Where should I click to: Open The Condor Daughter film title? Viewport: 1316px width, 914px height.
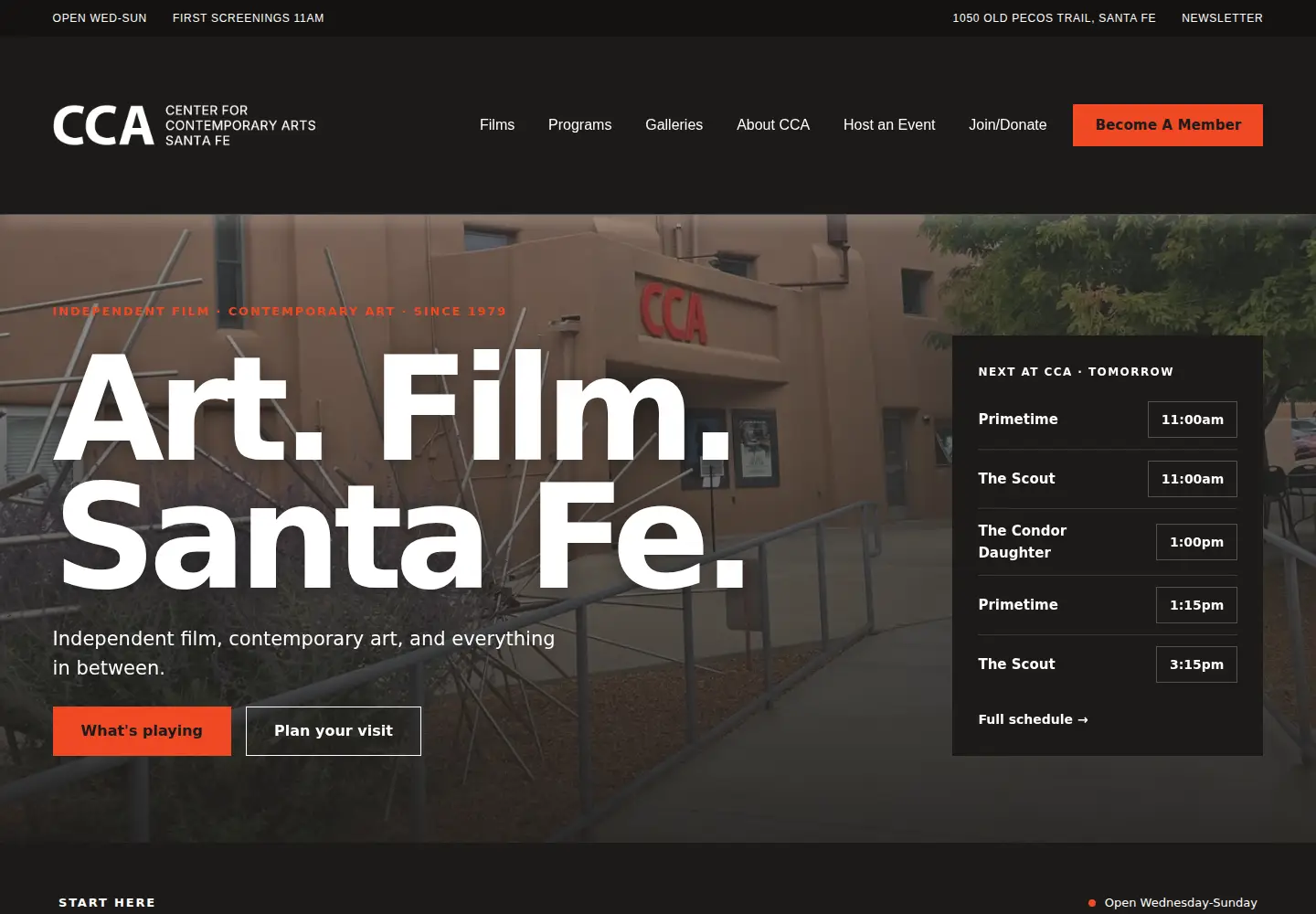[1022, 542]
